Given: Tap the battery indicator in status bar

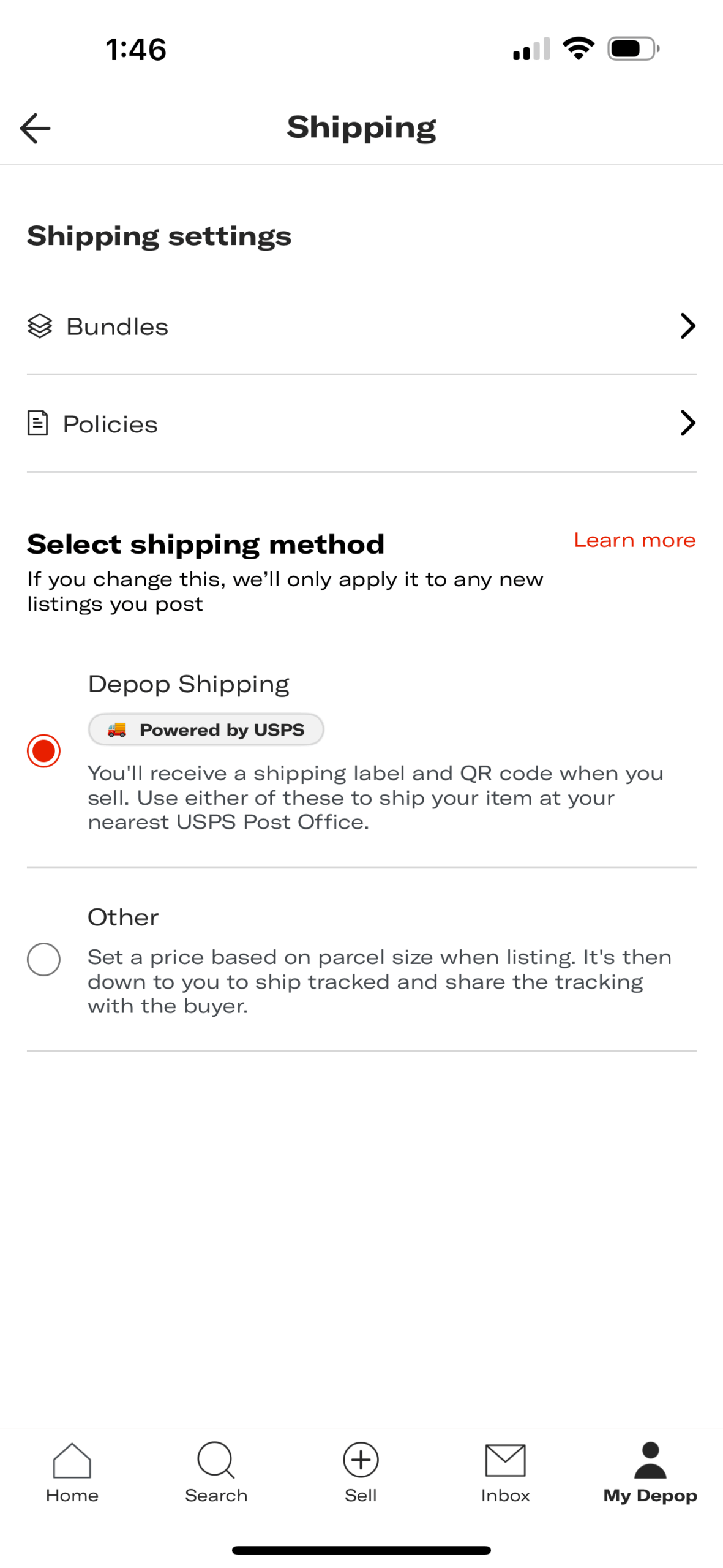Looking at the screenshot, I should 632,48.
